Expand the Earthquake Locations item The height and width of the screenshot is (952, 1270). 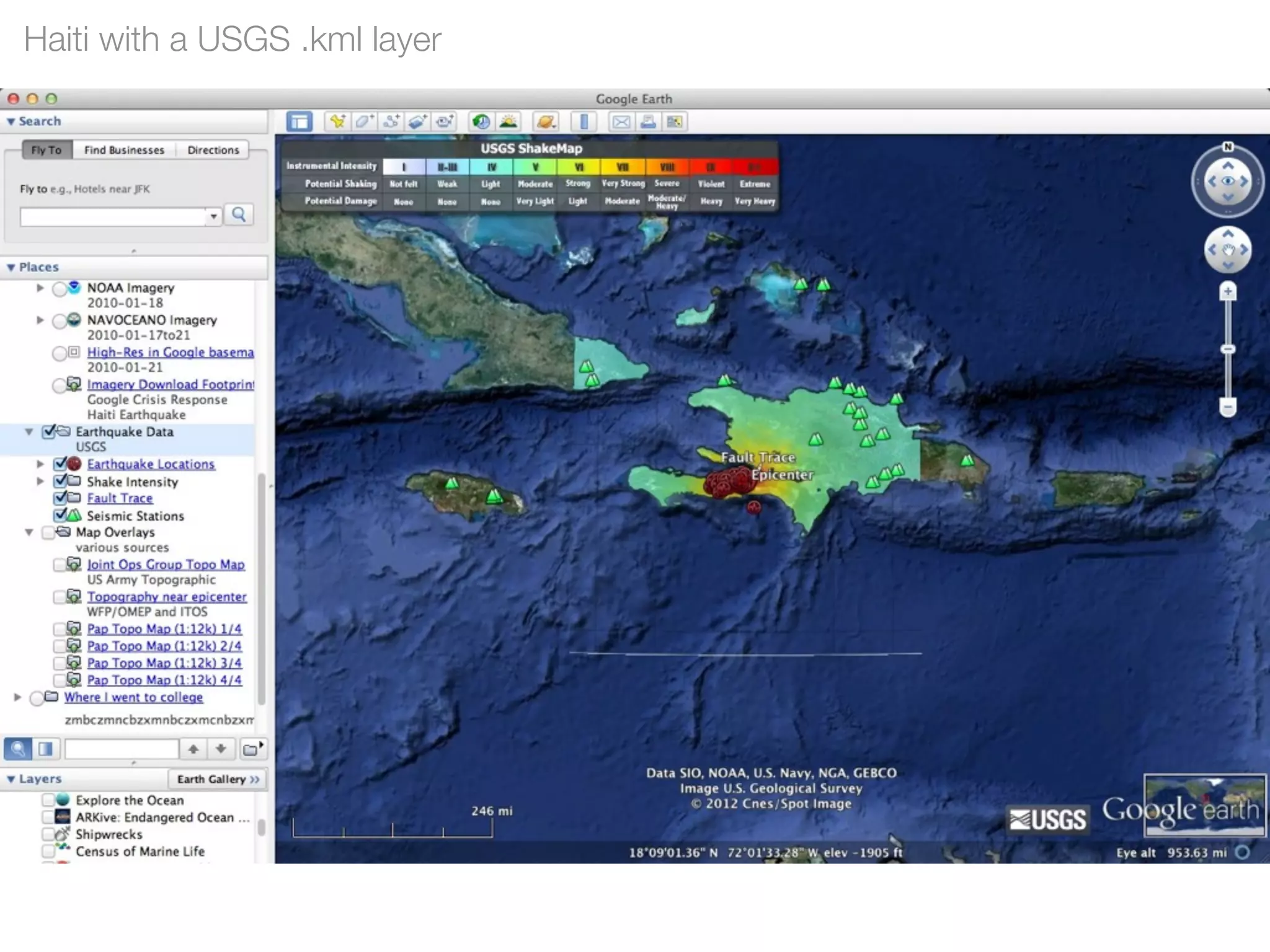pyautogui.click(x=40, y=464)
